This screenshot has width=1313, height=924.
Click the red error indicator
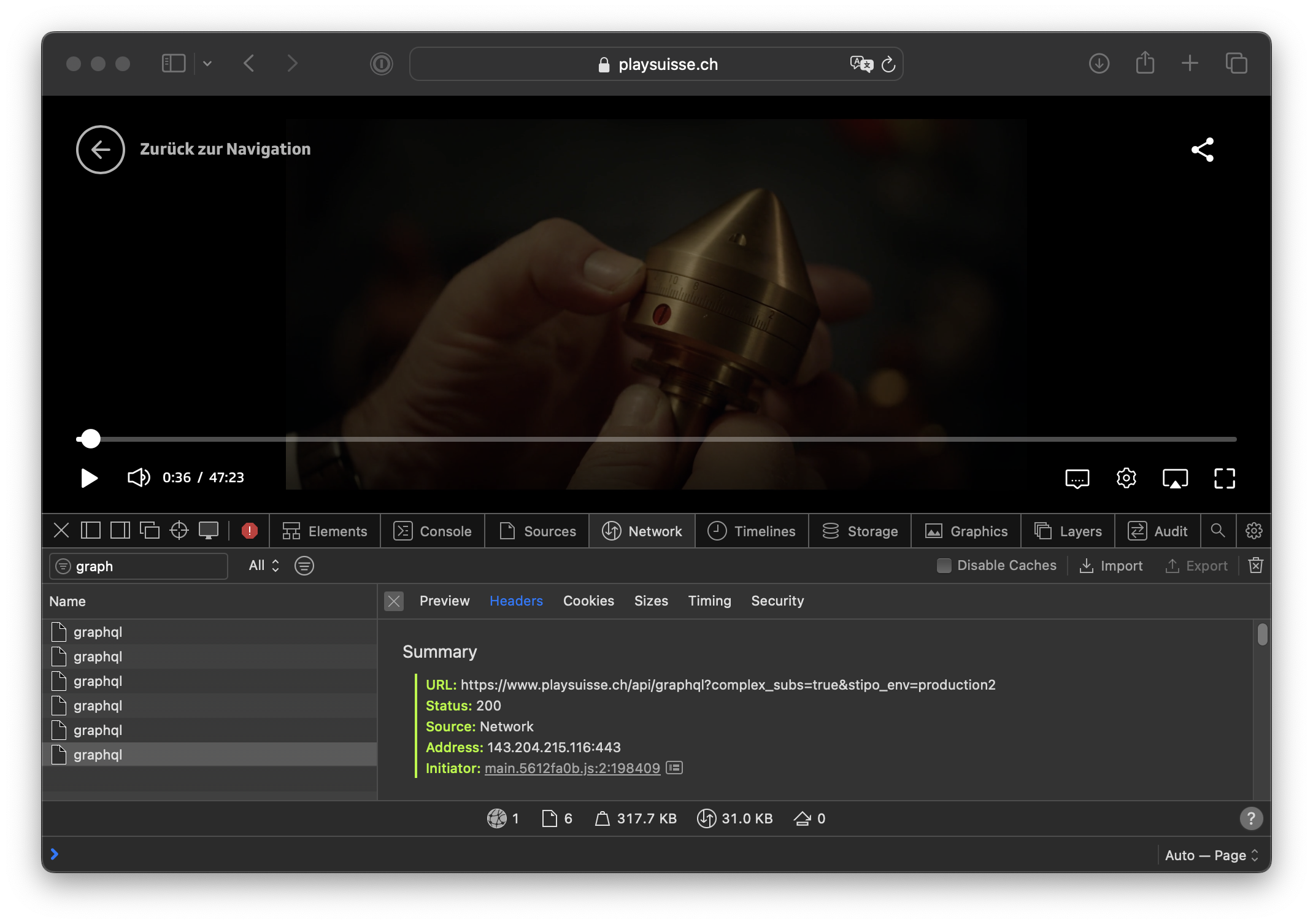pyautogui.click(x=250, y=531)
